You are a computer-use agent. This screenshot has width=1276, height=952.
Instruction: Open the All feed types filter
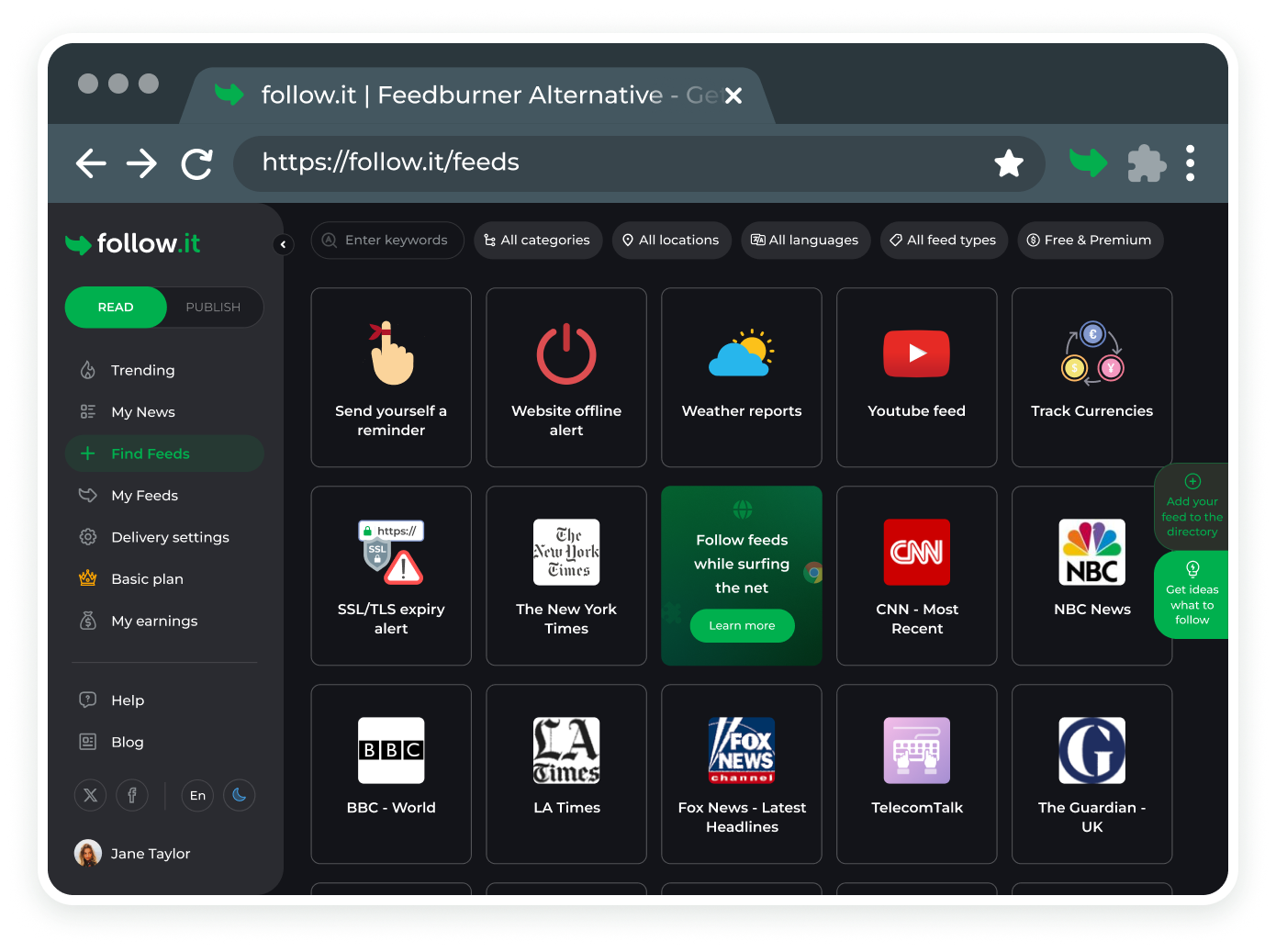point(944,241)
